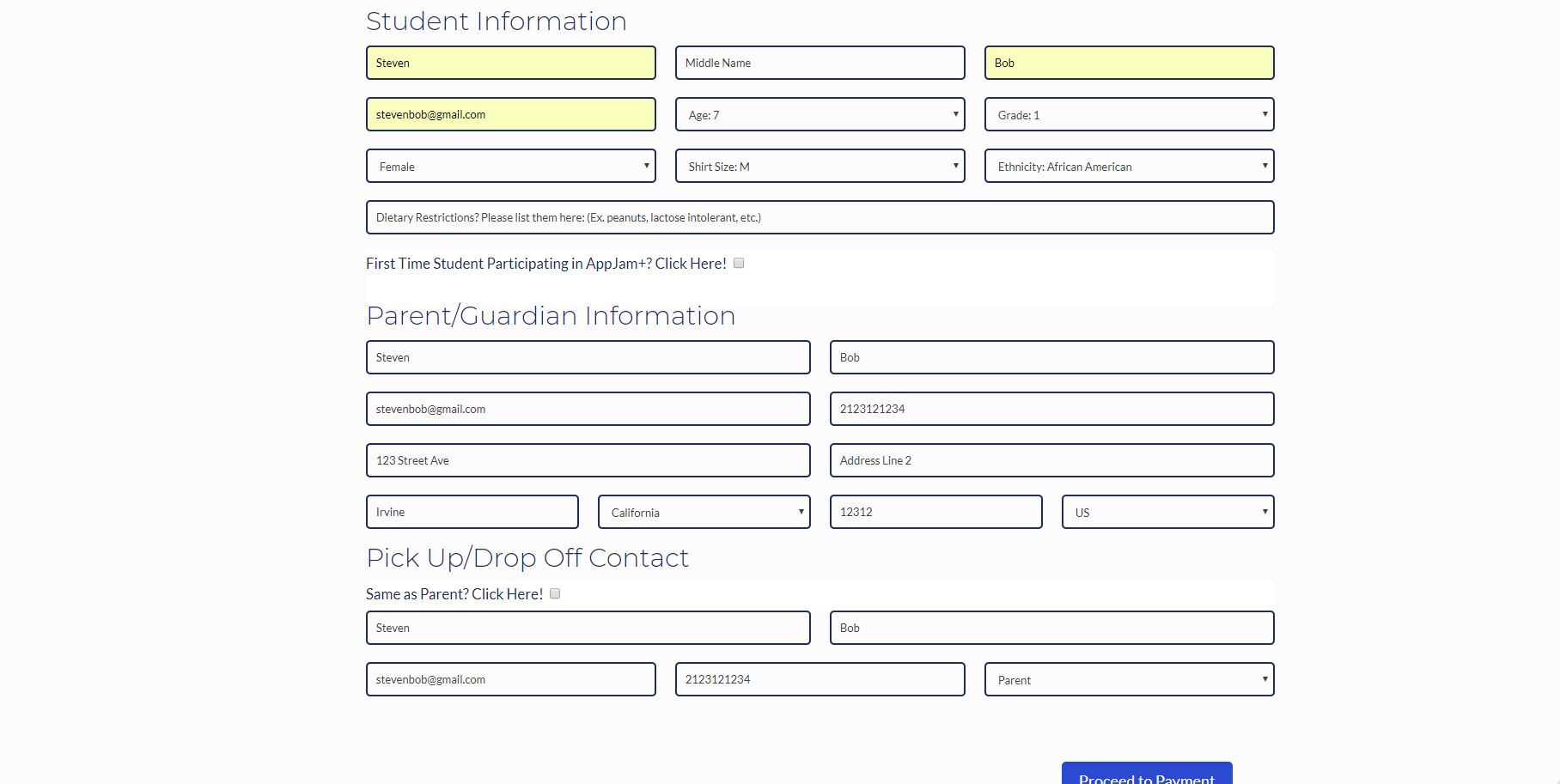Check the First Time Student Participating checkbox
The image size is (1560, 784).
pos(739,264)
